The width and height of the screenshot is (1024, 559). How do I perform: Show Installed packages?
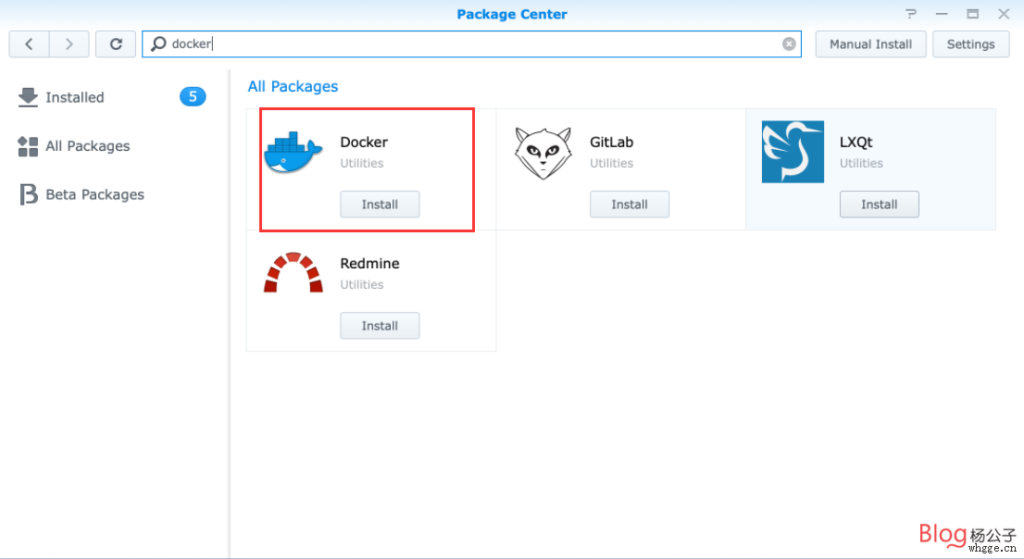74,97
